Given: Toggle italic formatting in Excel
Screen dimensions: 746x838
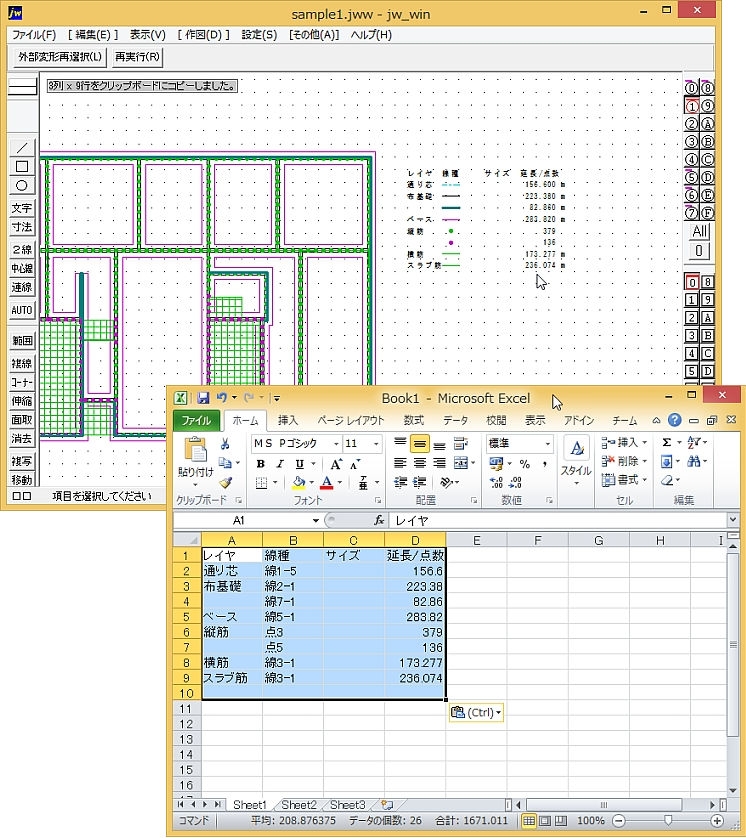Looking at the screenshot, I should 280,464.
